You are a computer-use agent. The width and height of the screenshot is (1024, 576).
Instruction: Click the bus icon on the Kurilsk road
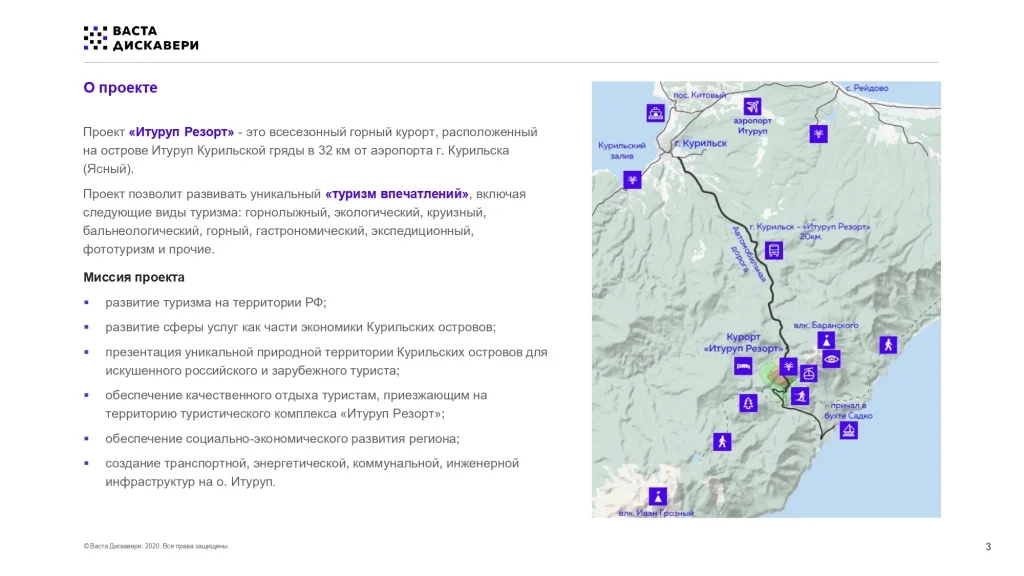pyautogui.click(x=774, y=250)
